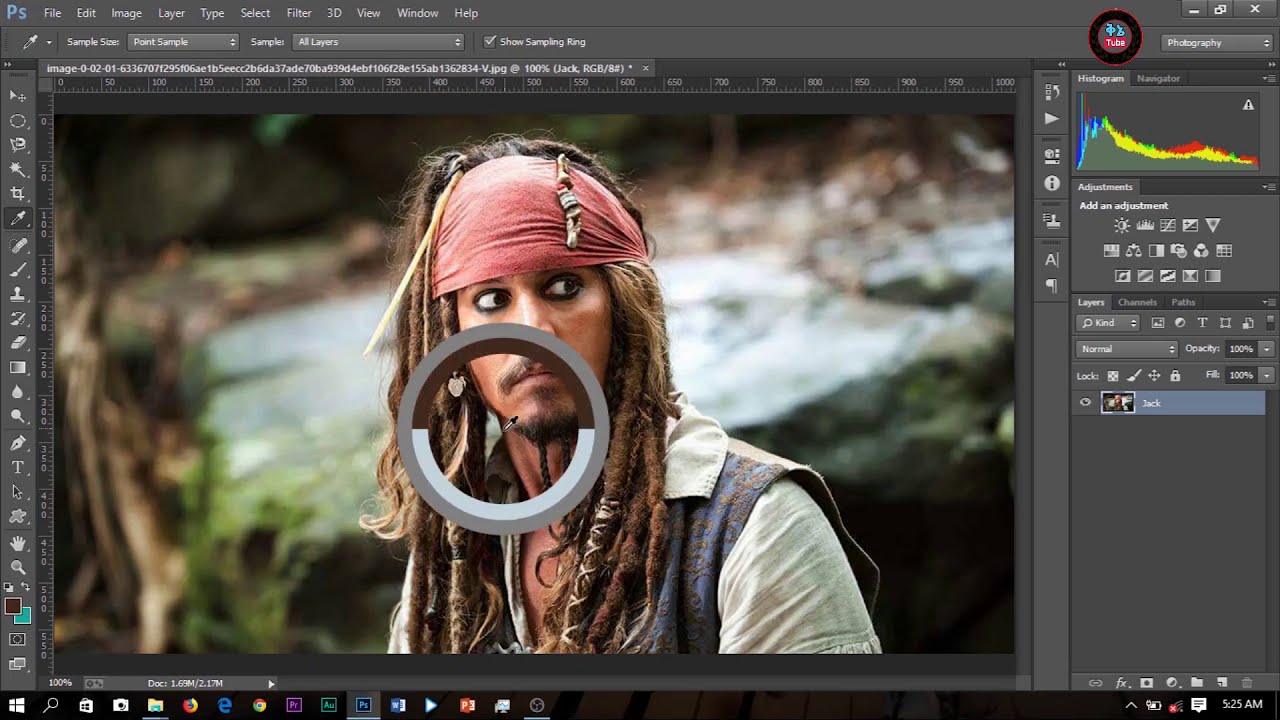Select the Clone Stamp tool
This screenshot has width=1280, height=720.
pyautogui.click(x=18, y=294)
